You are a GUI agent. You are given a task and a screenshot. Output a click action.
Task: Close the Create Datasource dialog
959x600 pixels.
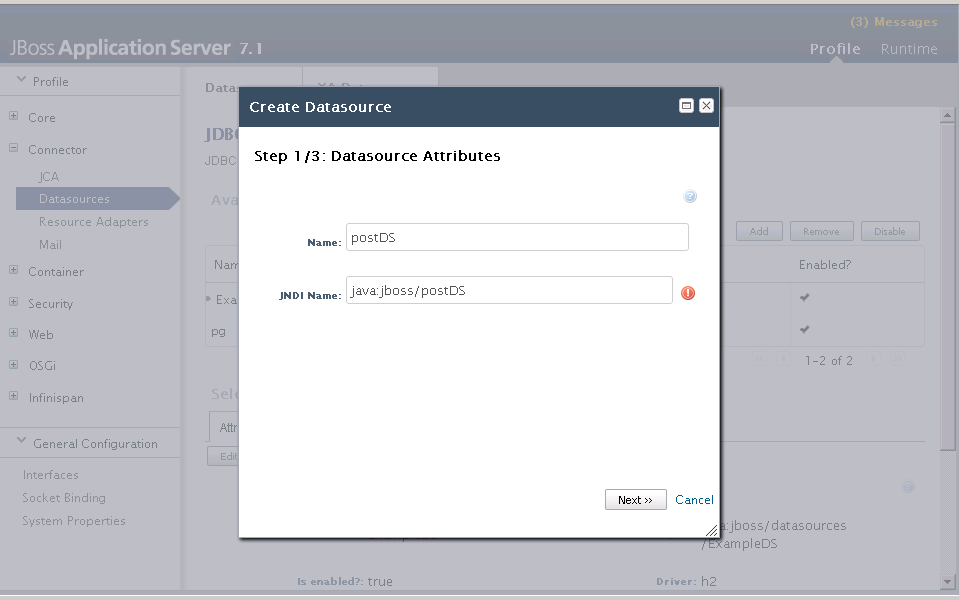706,106
